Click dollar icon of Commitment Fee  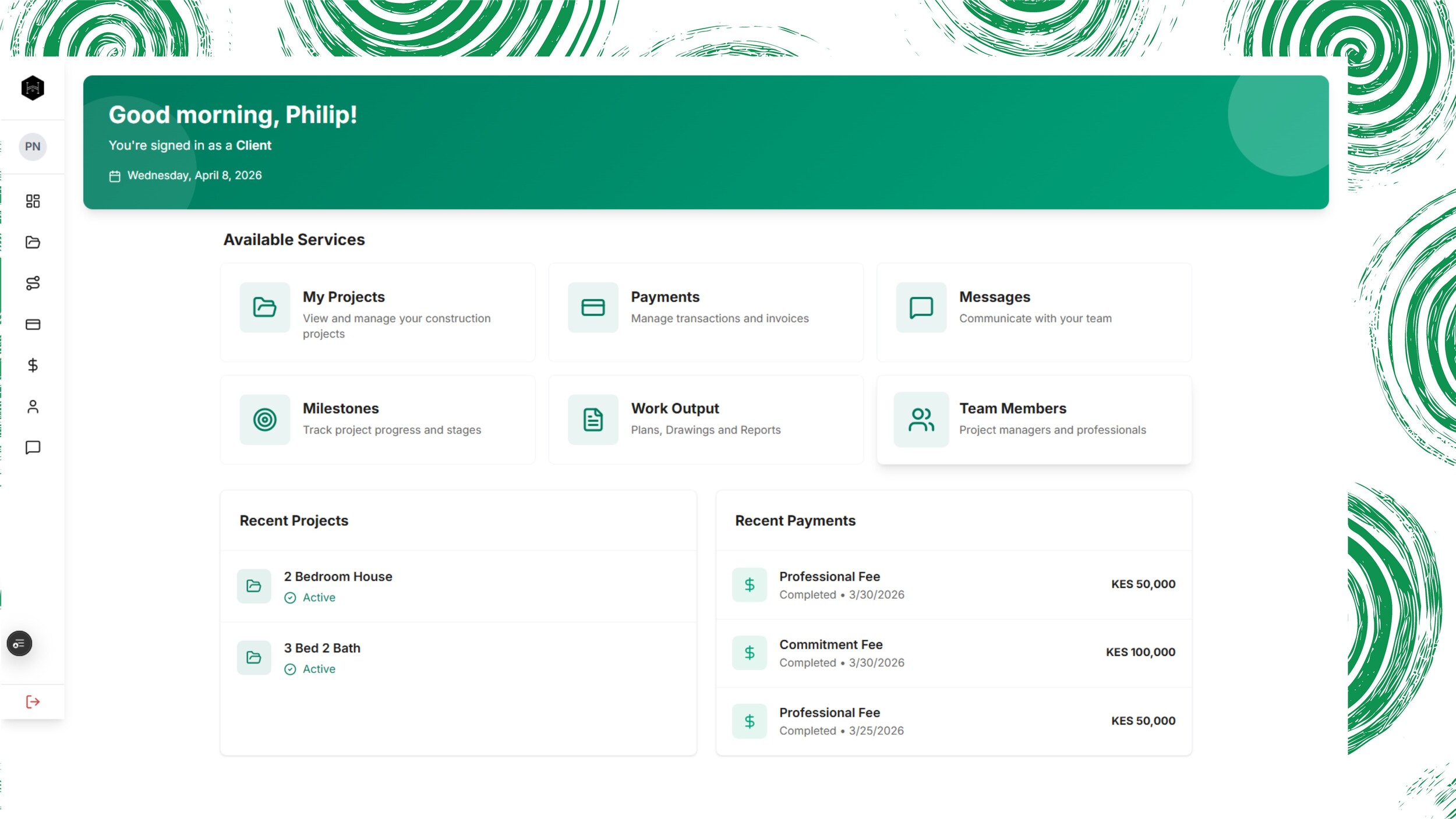click(x=750, y=653)
